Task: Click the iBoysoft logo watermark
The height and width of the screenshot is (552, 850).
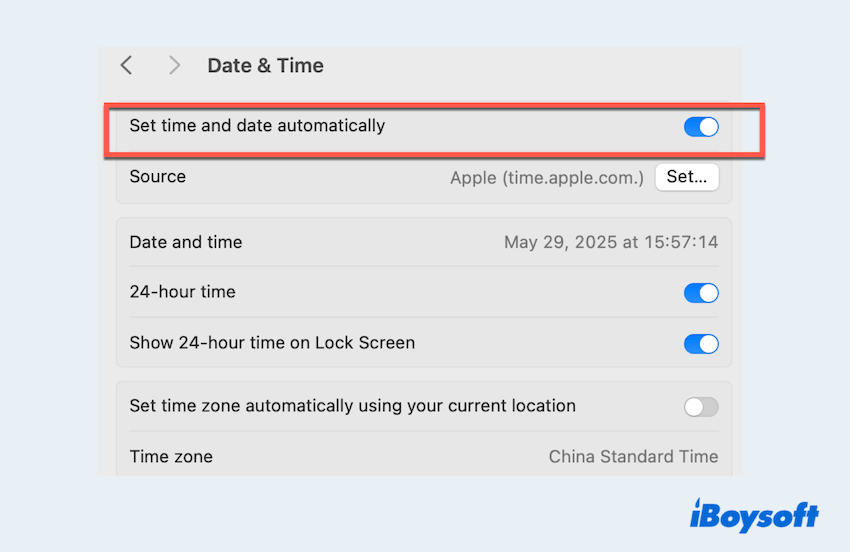Action: click(x=754, y=515)
